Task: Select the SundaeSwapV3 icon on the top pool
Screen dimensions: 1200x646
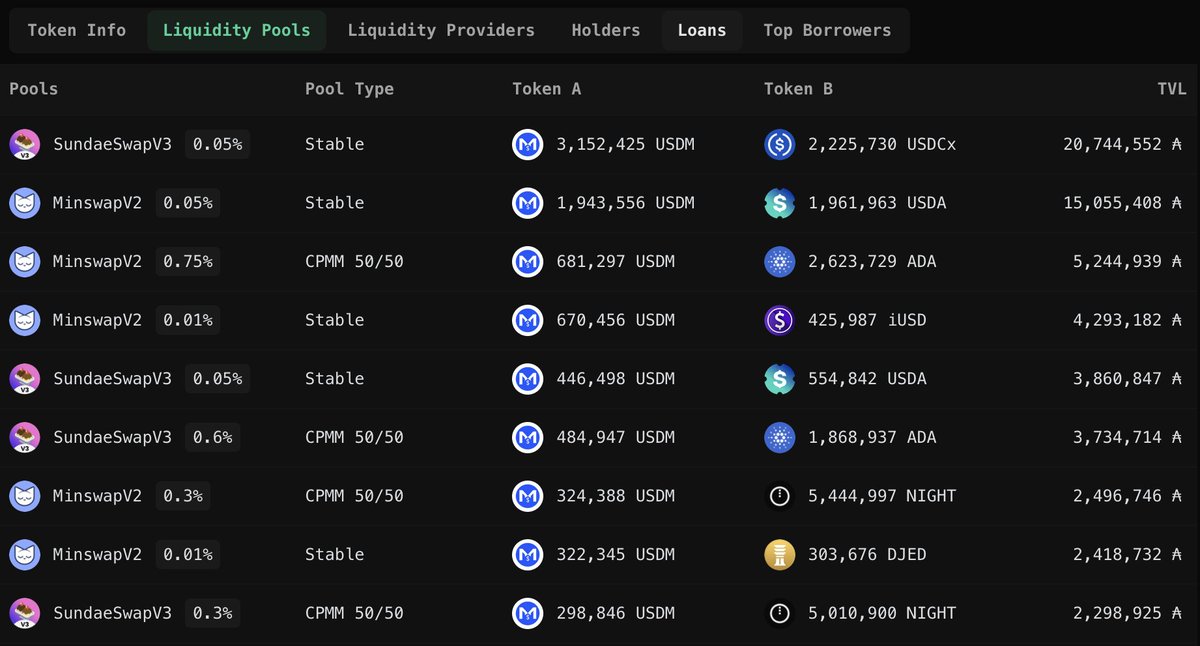Action: (24, 144)
